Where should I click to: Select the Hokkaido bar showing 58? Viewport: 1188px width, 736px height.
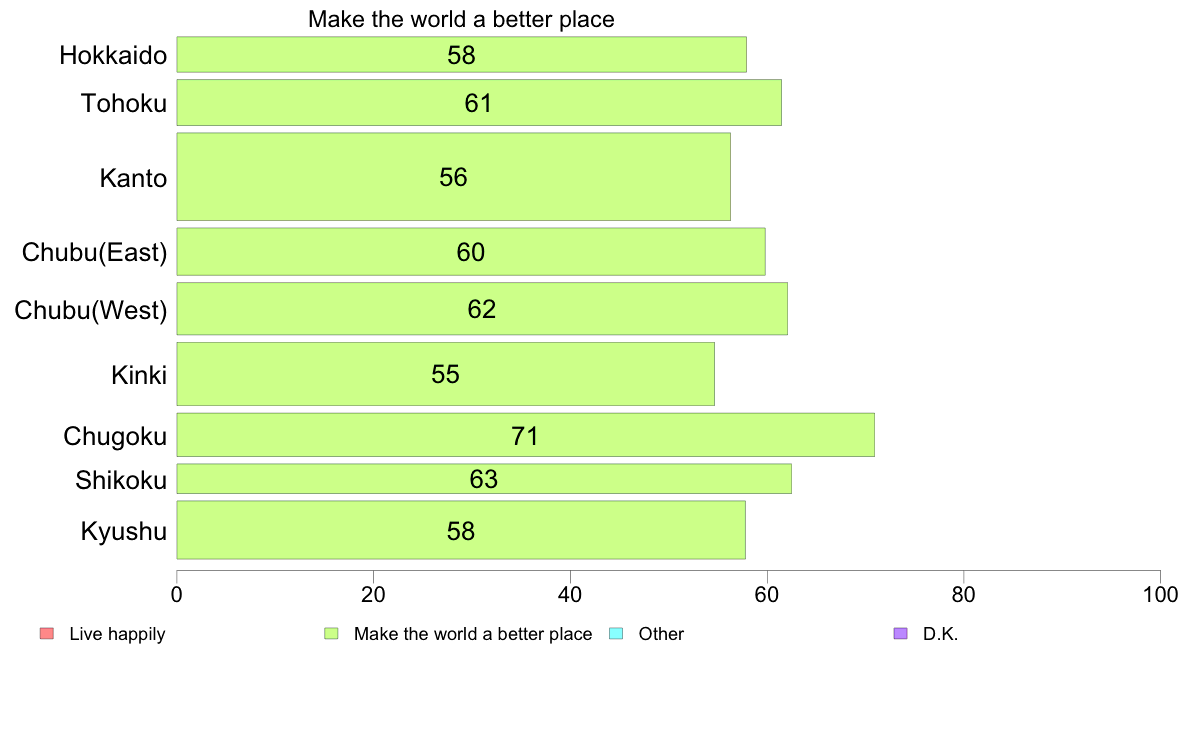point(461,55)
